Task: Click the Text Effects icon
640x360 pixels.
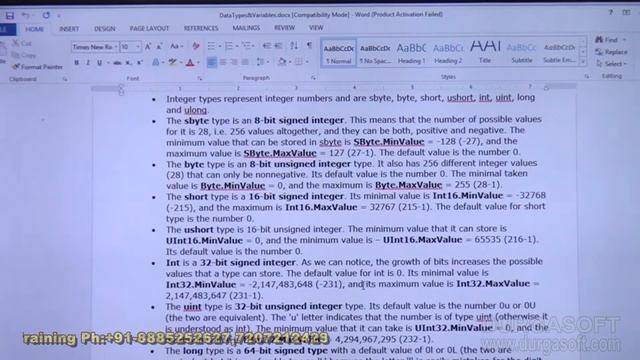Action: (x=156, y=62)
